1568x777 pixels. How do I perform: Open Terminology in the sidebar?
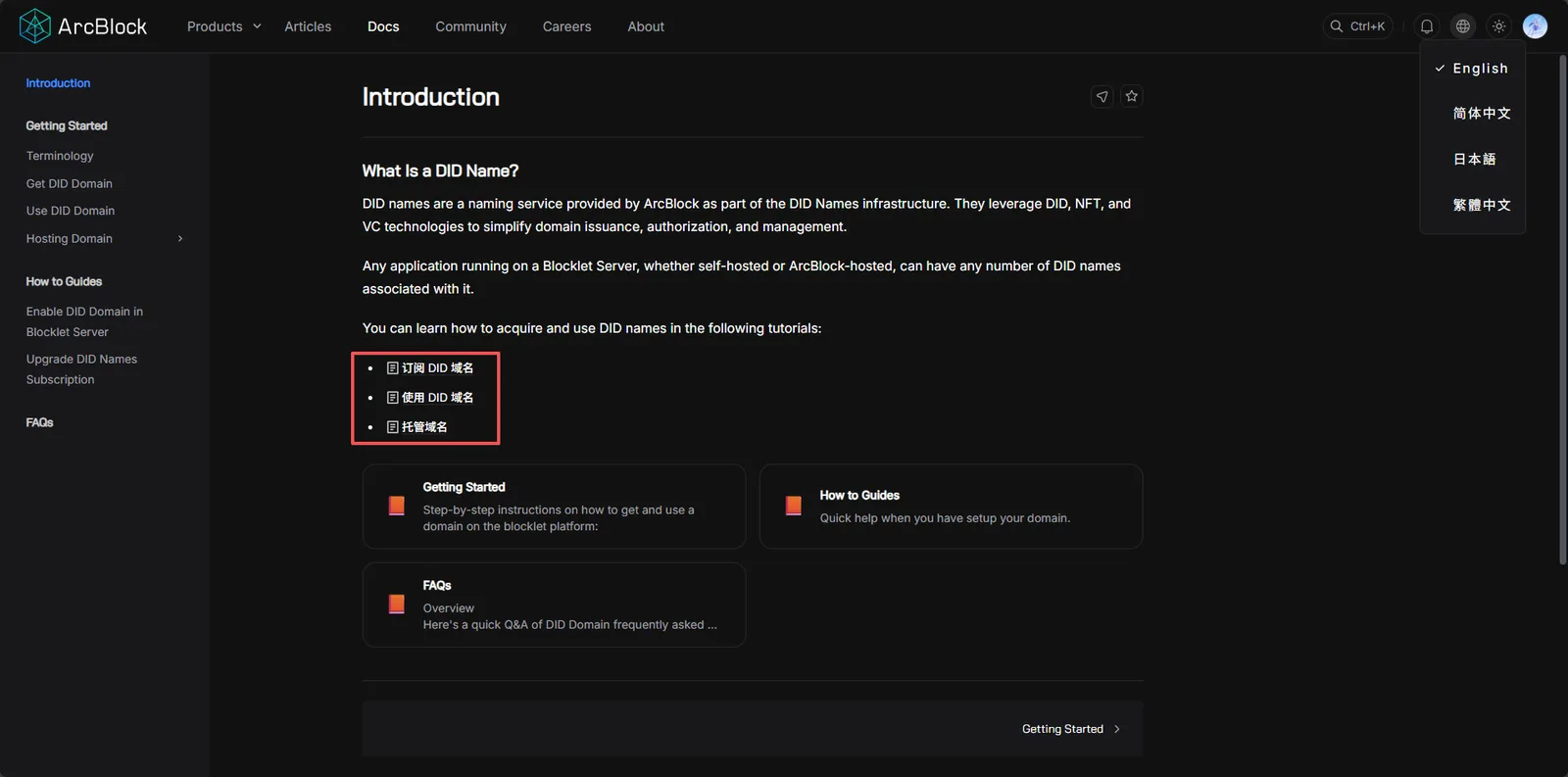[60, 156]
